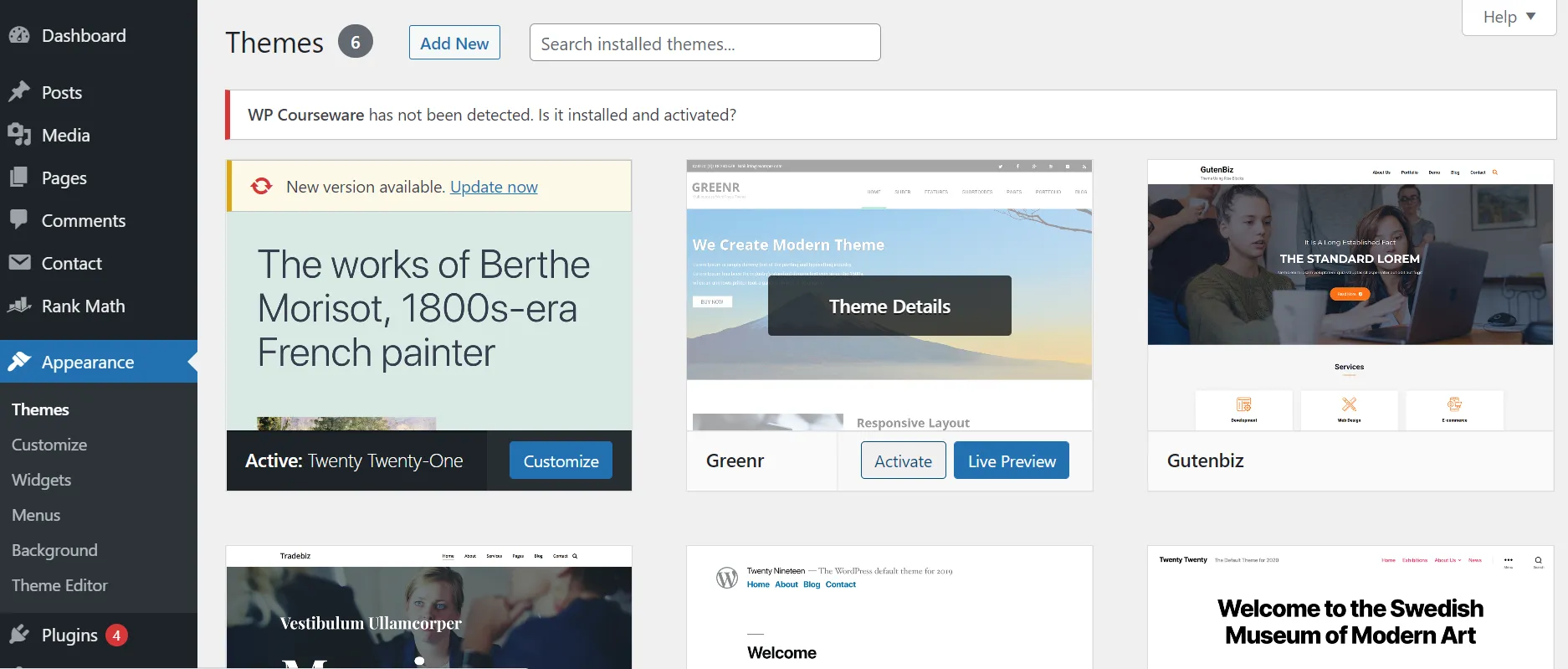Screen dimensions: 1568x669
Task: Click the Rank Math chart icon
Action: [x=19, y=306]
